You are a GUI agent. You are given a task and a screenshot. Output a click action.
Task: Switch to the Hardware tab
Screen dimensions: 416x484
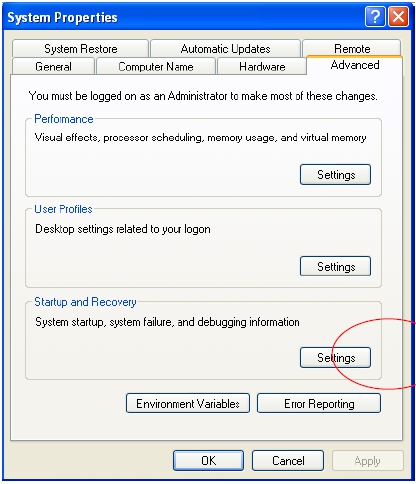[x=262, y=66]
